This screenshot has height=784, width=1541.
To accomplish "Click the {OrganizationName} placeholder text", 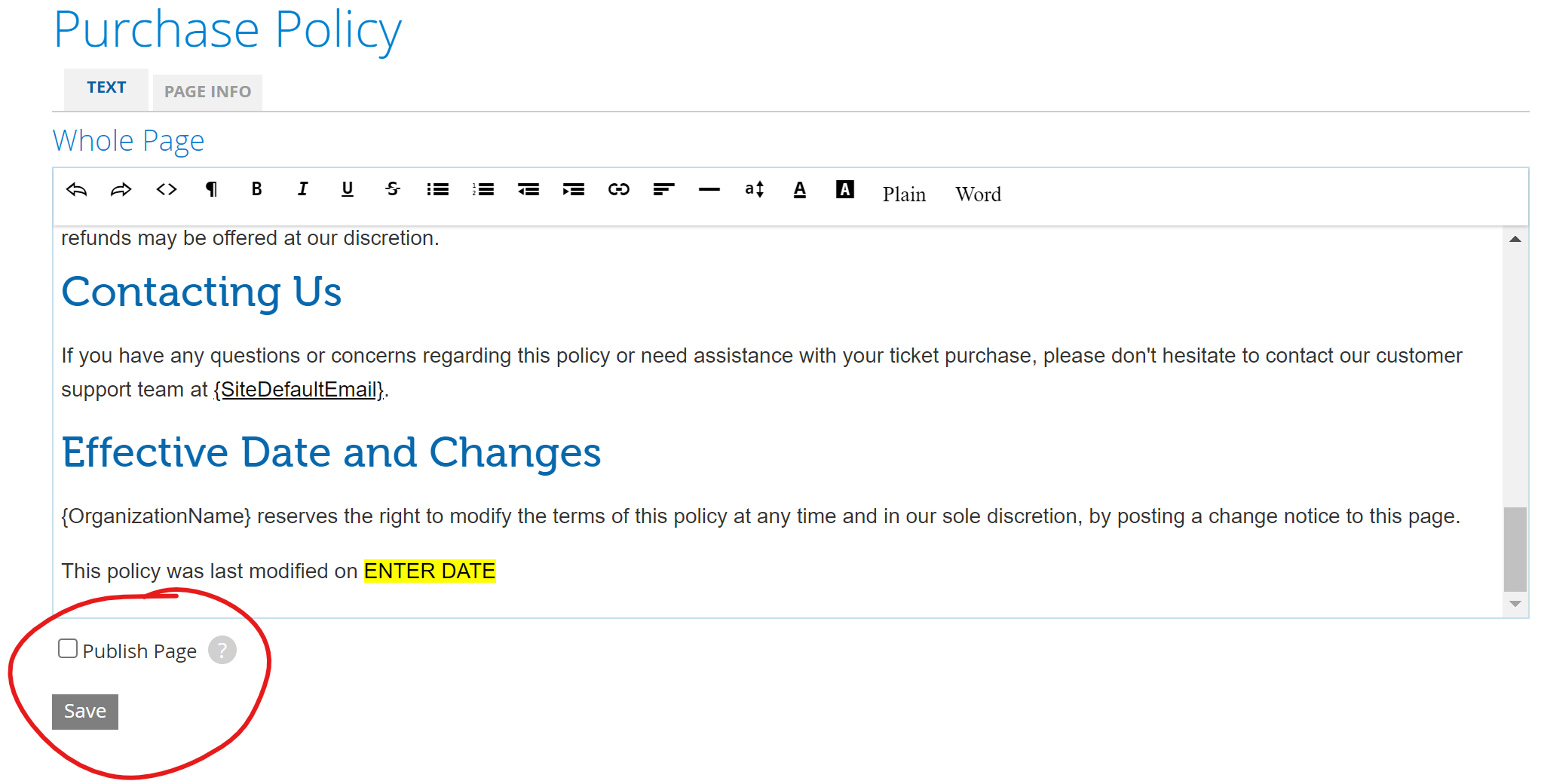I will point(156,516).
